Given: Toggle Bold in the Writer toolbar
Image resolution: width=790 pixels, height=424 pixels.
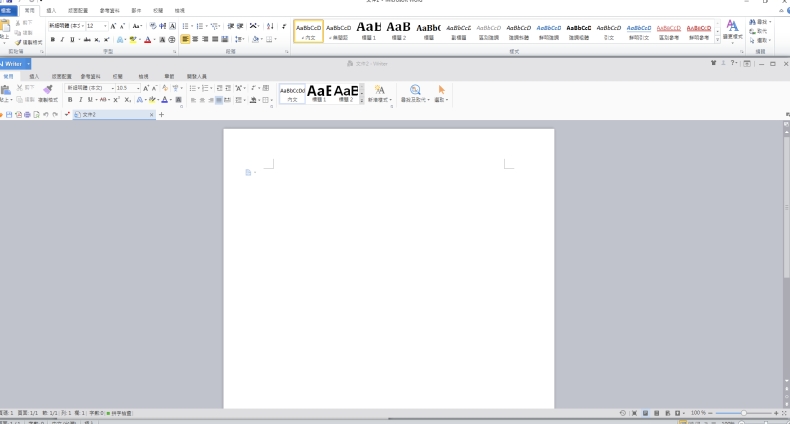Looking at the screenshot, I should 70,100.
